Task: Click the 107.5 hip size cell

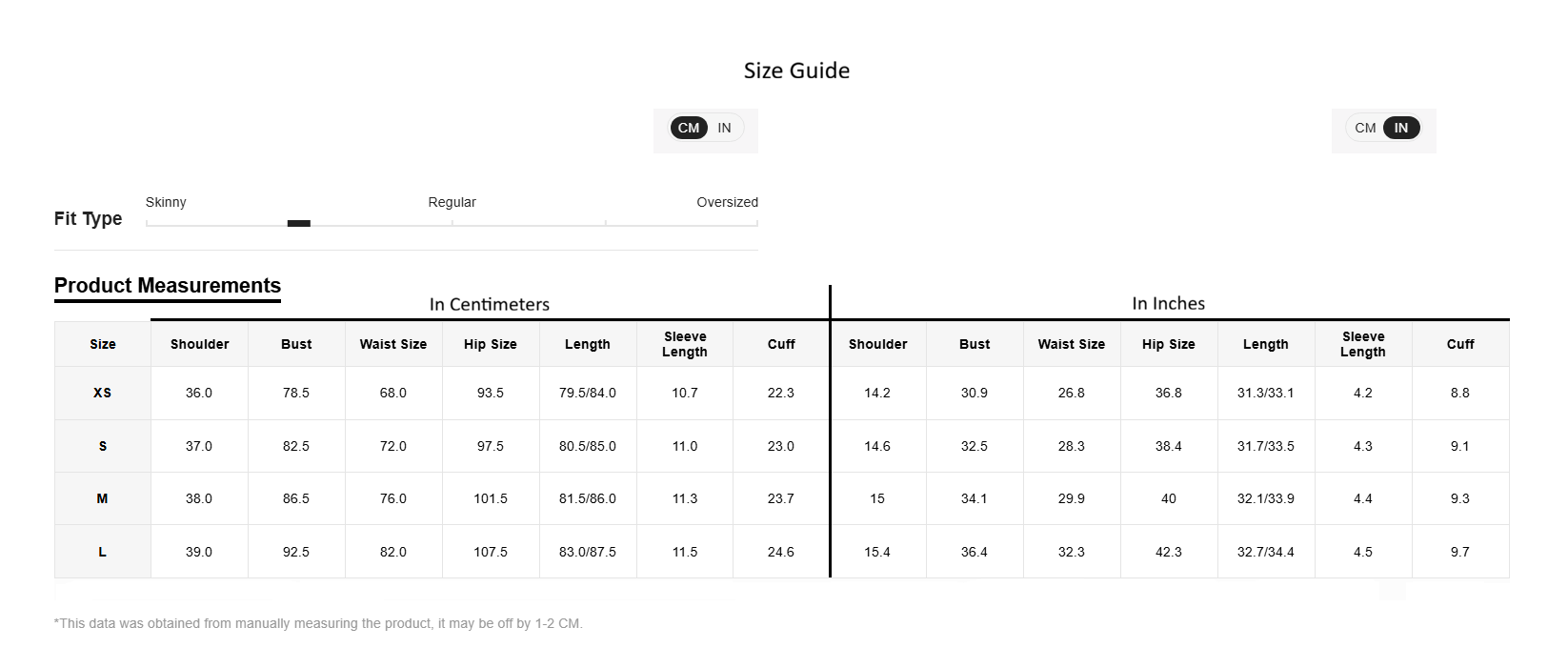Action: [491, 552]
